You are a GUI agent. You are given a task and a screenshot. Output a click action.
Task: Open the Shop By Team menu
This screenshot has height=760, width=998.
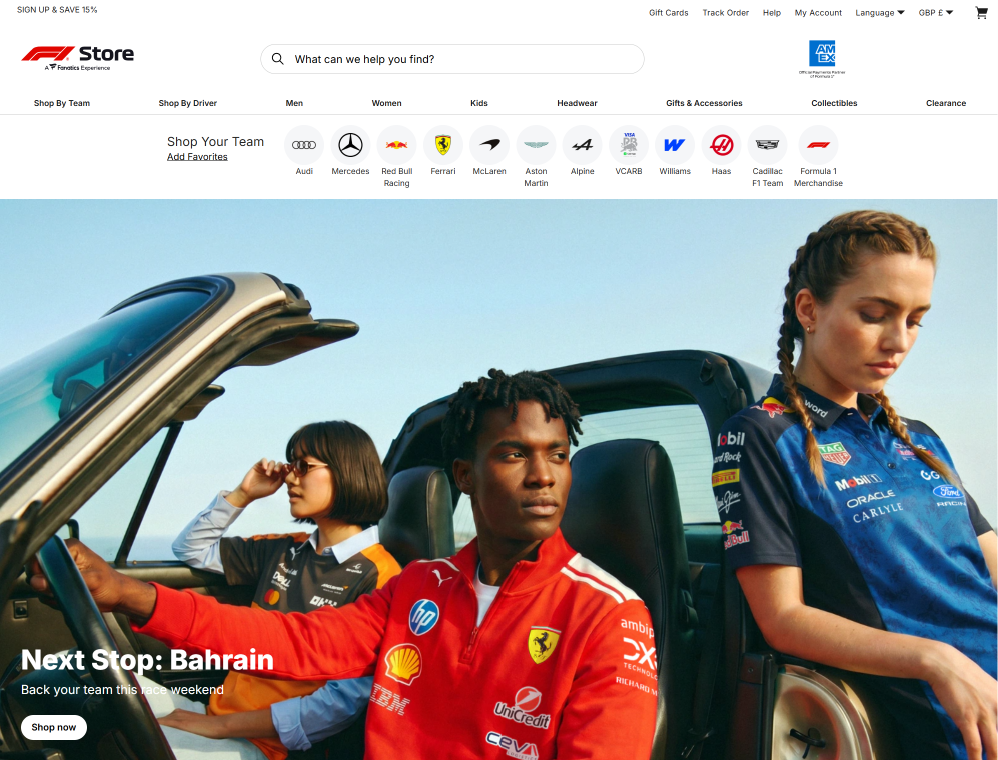[62, 103]
